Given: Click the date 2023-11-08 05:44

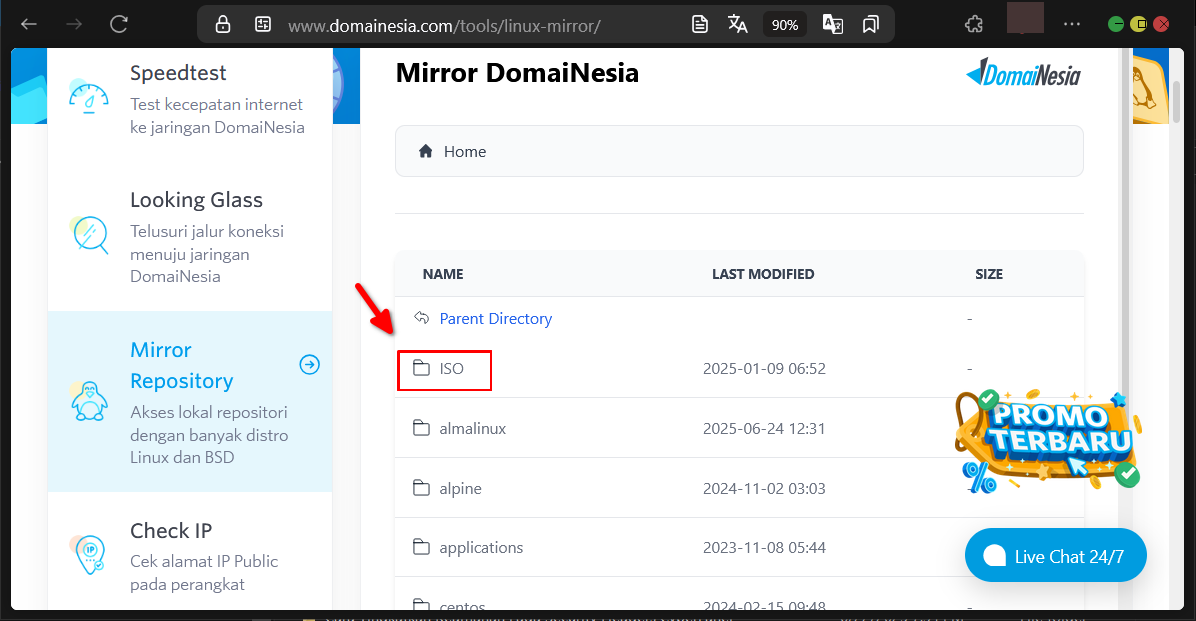Looking at the screenshot, I should click(764, 548).
